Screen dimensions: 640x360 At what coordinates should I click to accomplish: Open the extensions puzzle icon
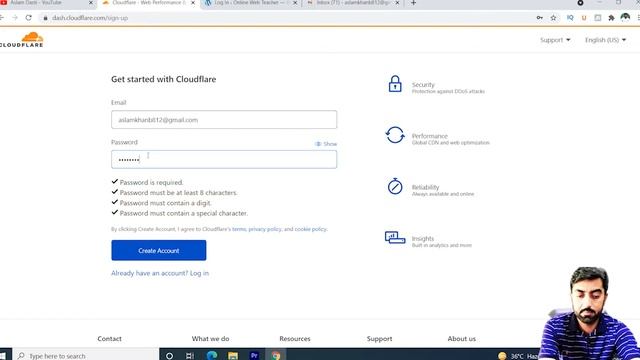(611, 18)
